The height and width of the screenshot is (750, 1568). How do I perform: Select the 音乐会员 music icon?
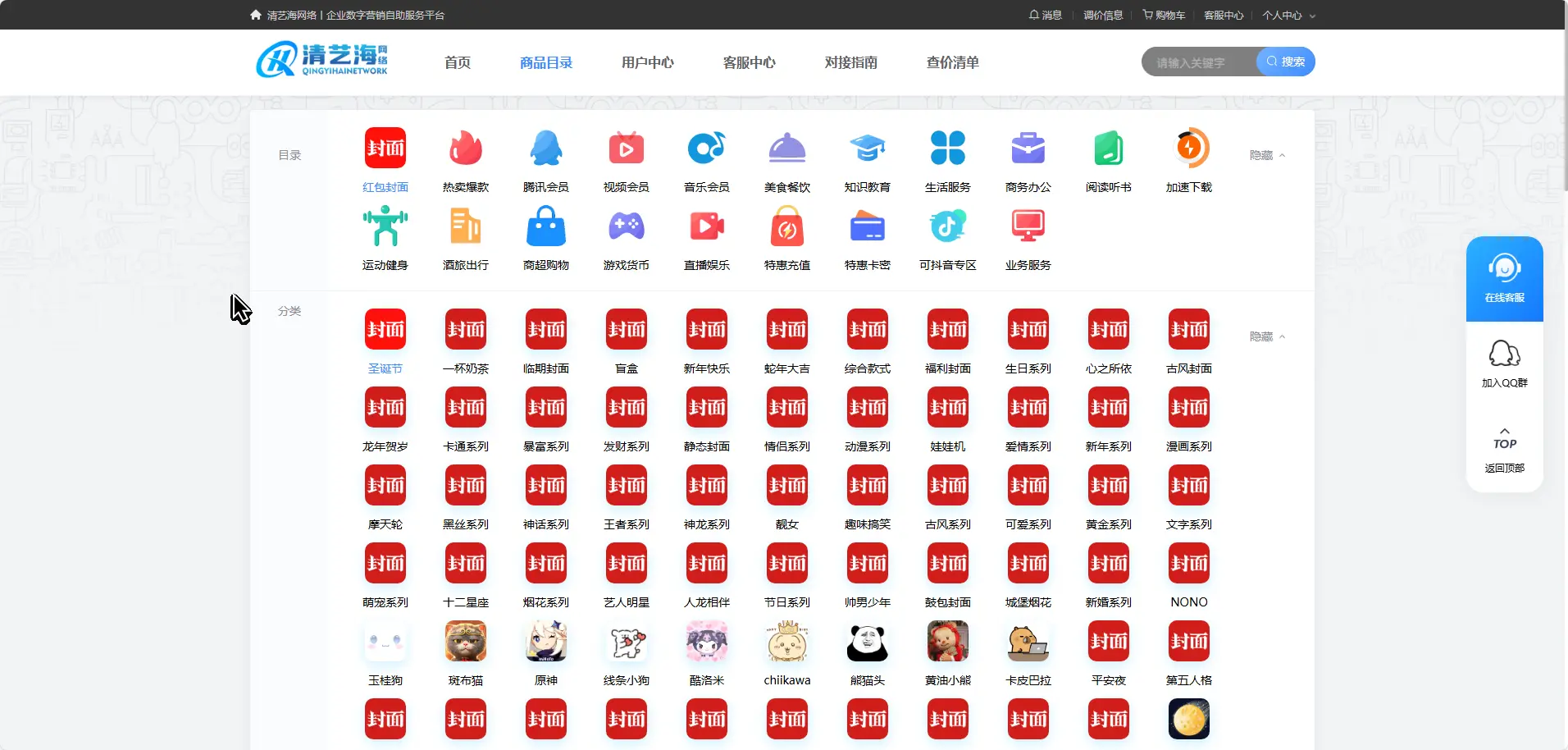click(x=706, y=149)
